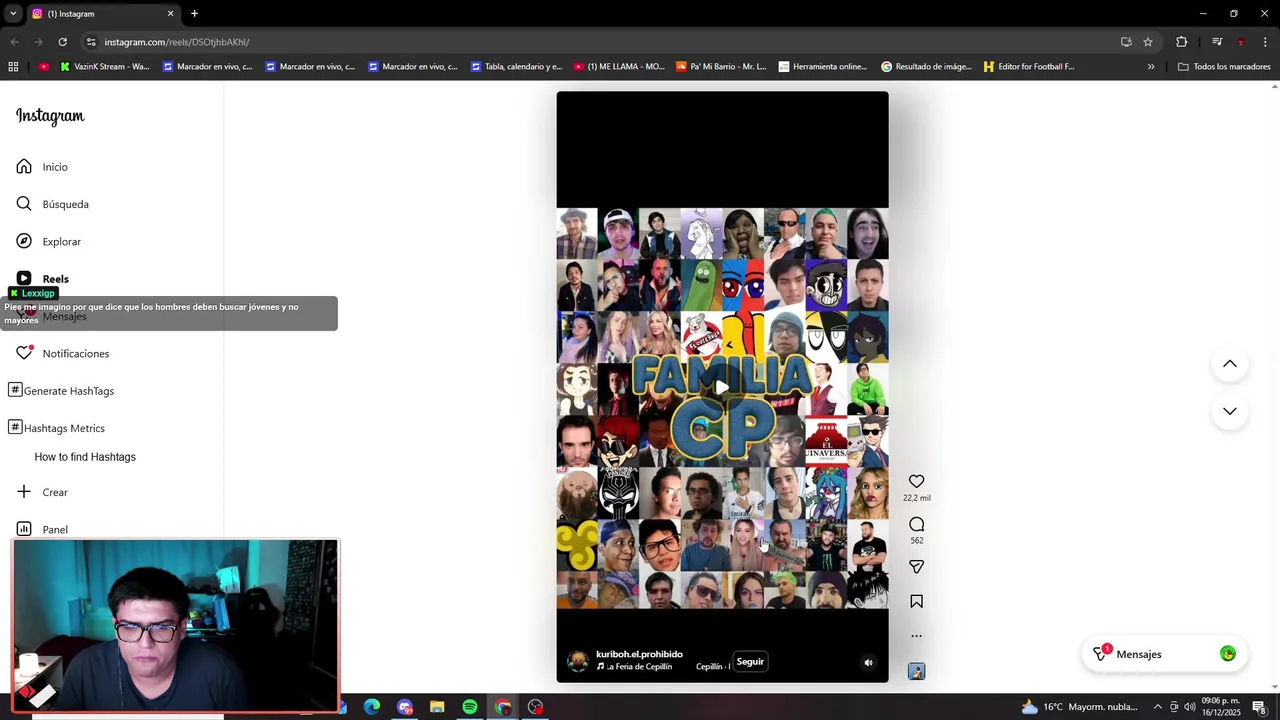Open How to find Hashtags
Image resolution: width=1280 pixels, height=720 pixels.
pyautogui.click(x=85, y=457)
